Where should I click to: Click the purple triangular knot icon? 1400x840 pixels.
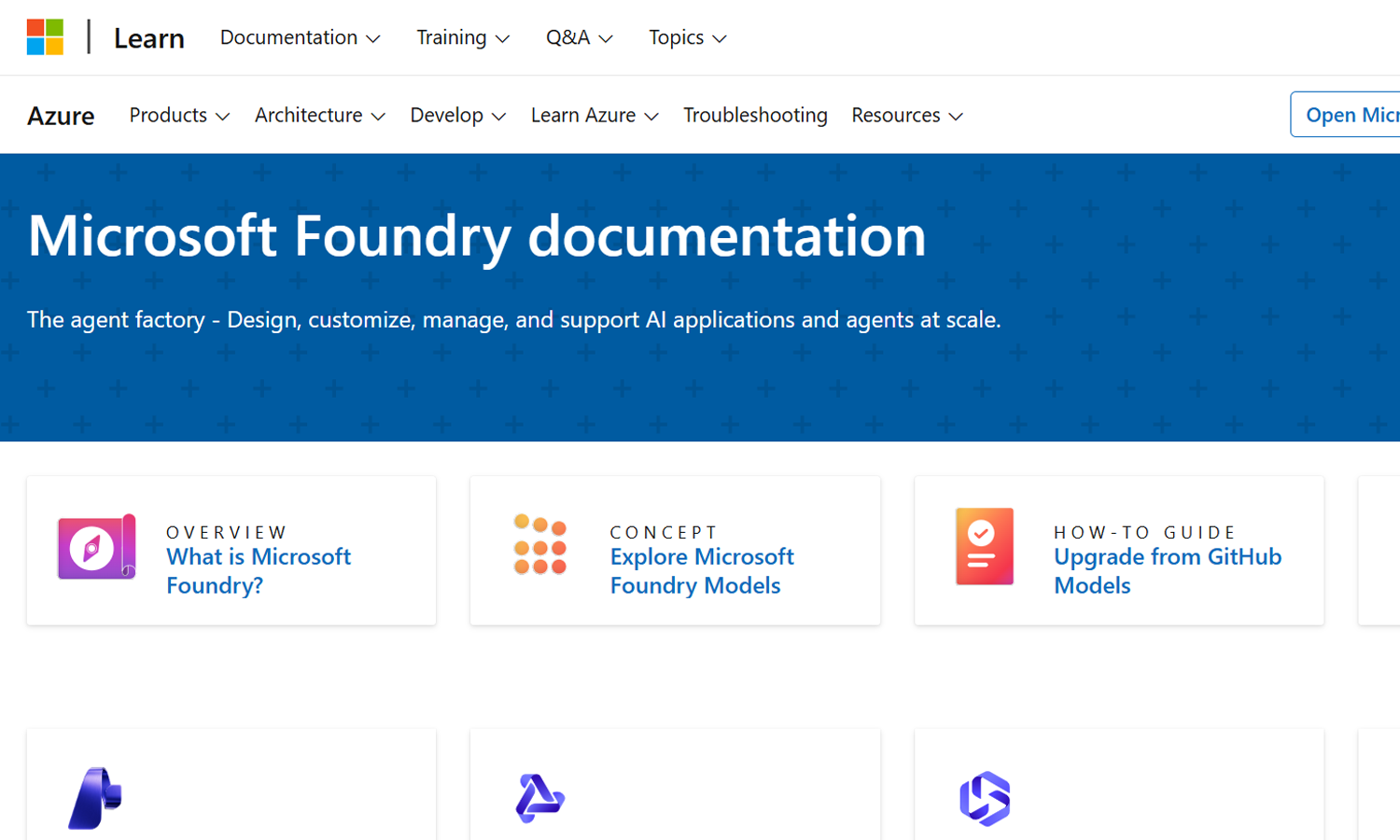539,798
